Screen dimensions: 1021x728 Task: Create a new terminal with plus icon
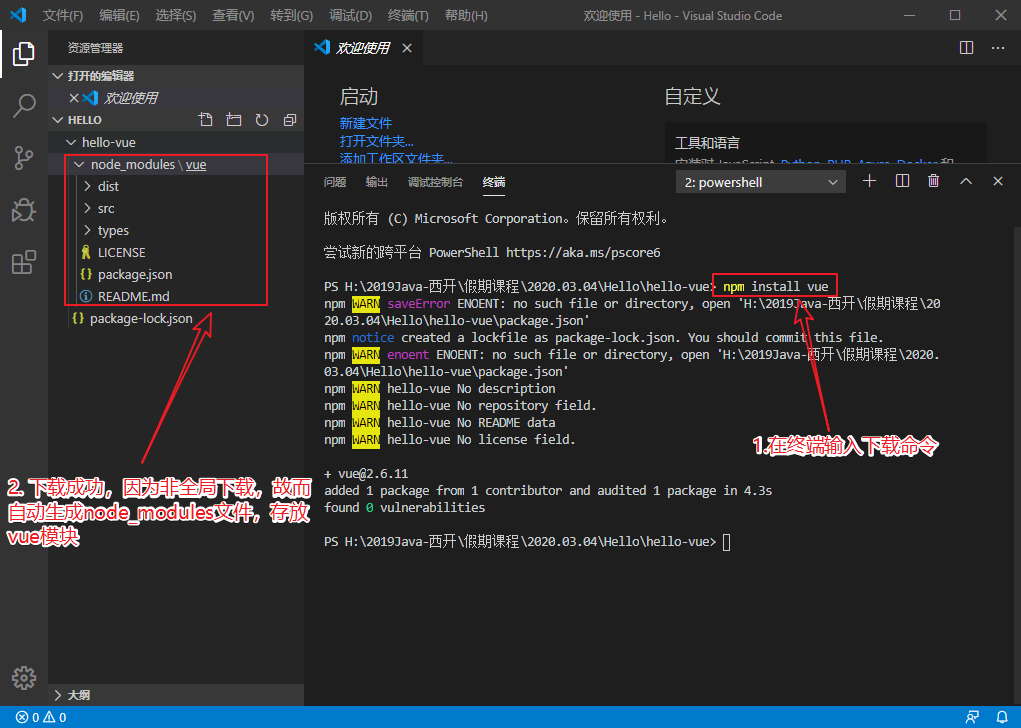(x=869, y=181)
